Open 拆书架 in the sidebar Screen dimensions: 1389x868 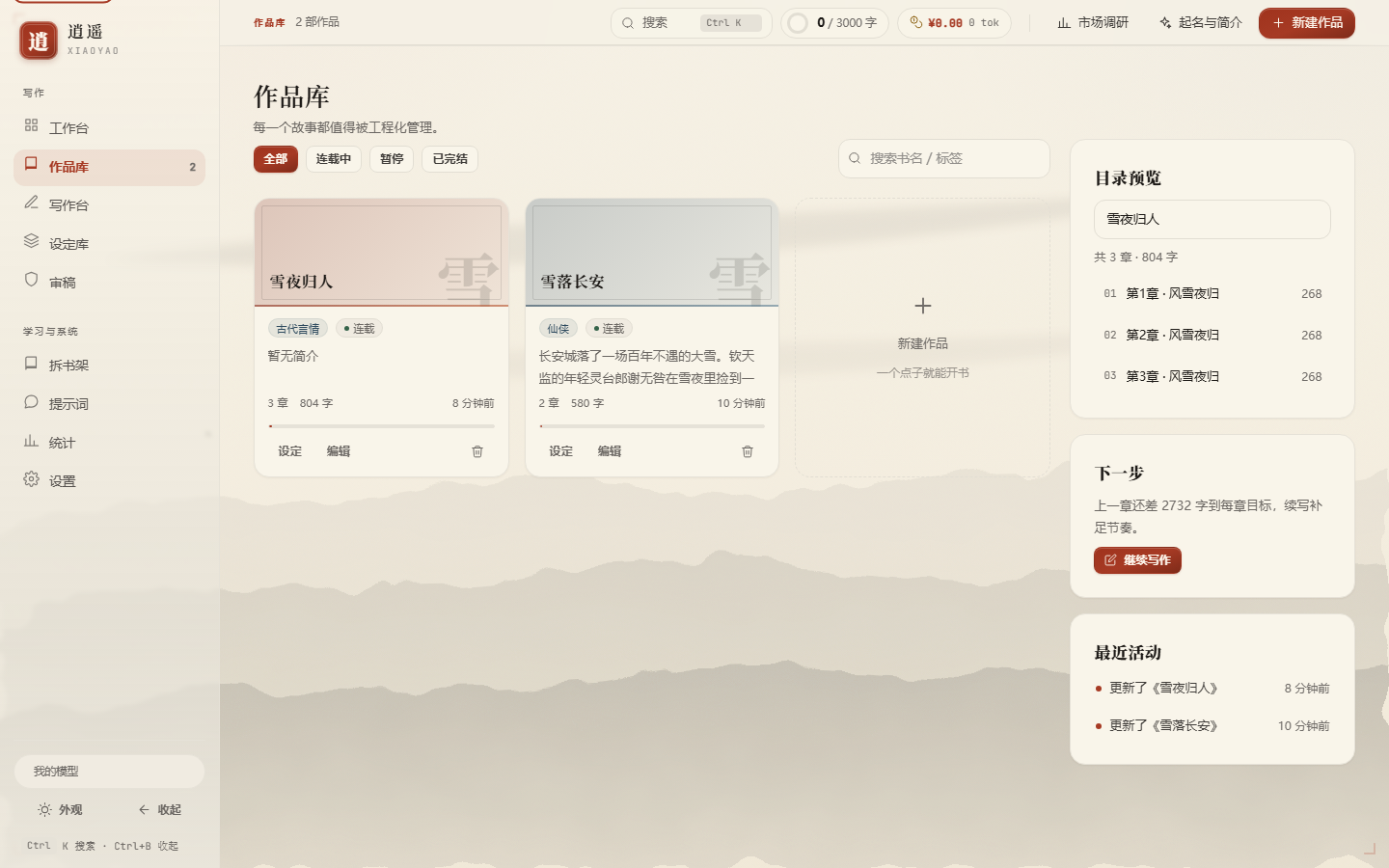(109, 365)
